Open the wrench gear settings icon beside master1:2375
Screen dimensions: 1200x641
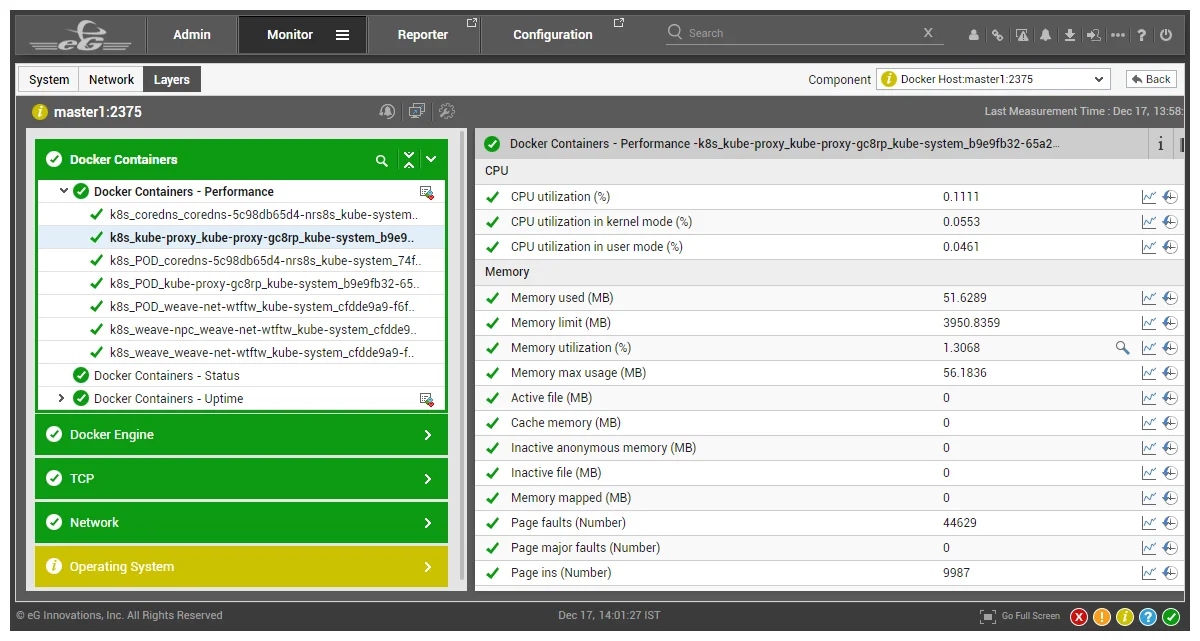pyautogui.click(x=447, y=112)
